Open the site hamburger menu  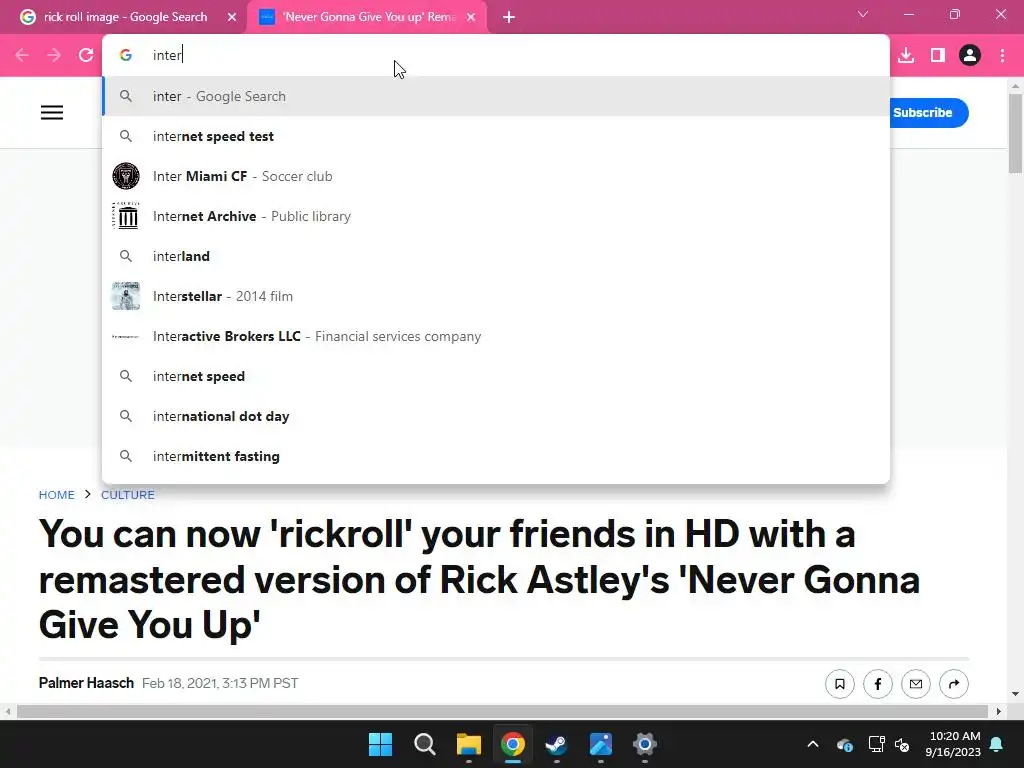coord(52,112)
